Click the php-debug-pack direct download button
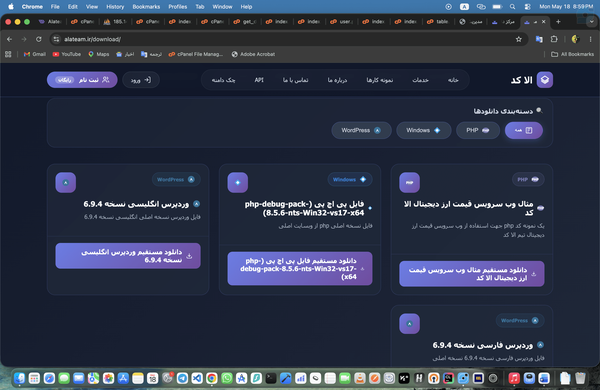600x390 pixels. pyautogui.click(x=300, y=268)
